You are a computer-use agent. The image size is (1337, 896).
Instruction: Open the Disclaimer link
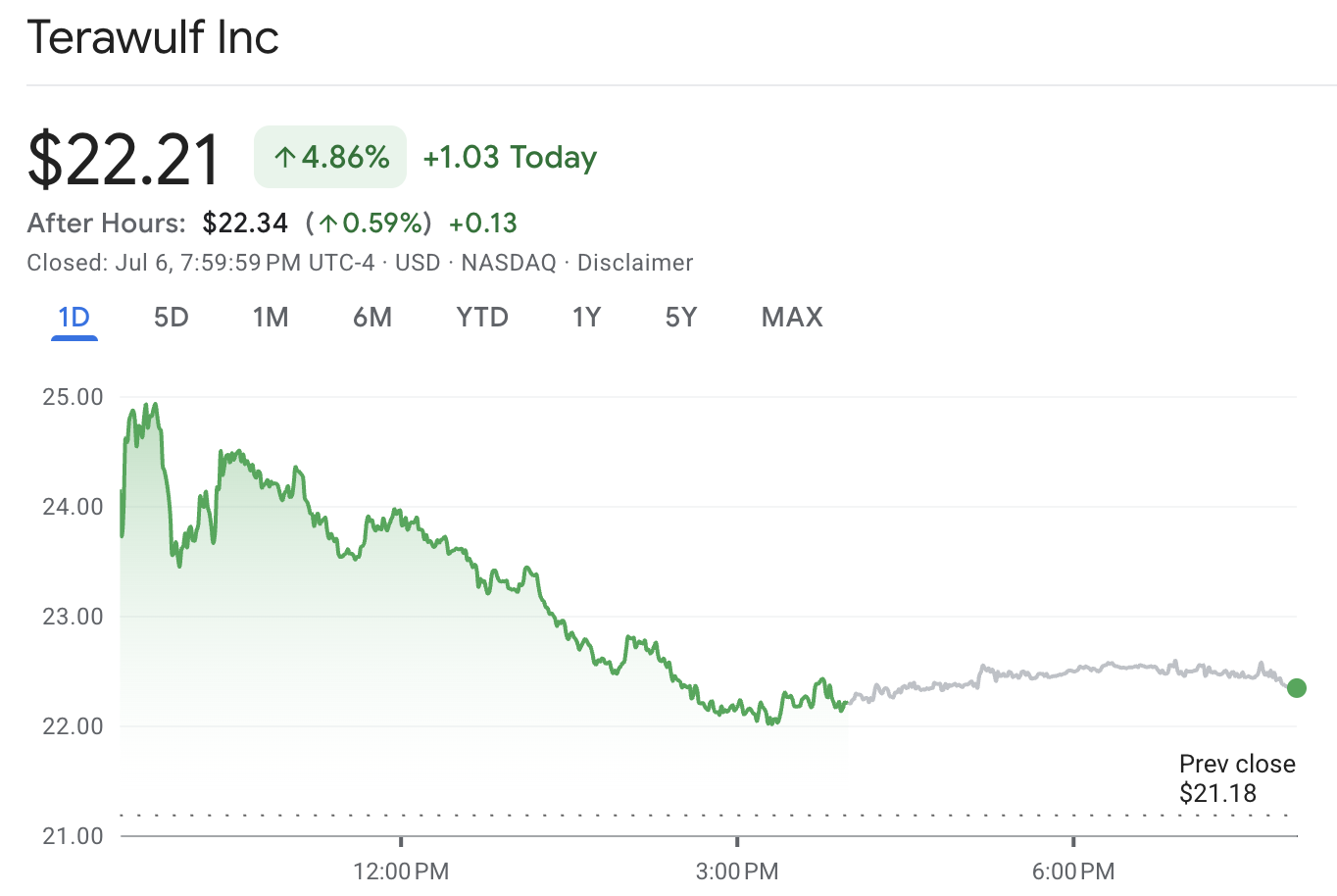coord(635,263)
